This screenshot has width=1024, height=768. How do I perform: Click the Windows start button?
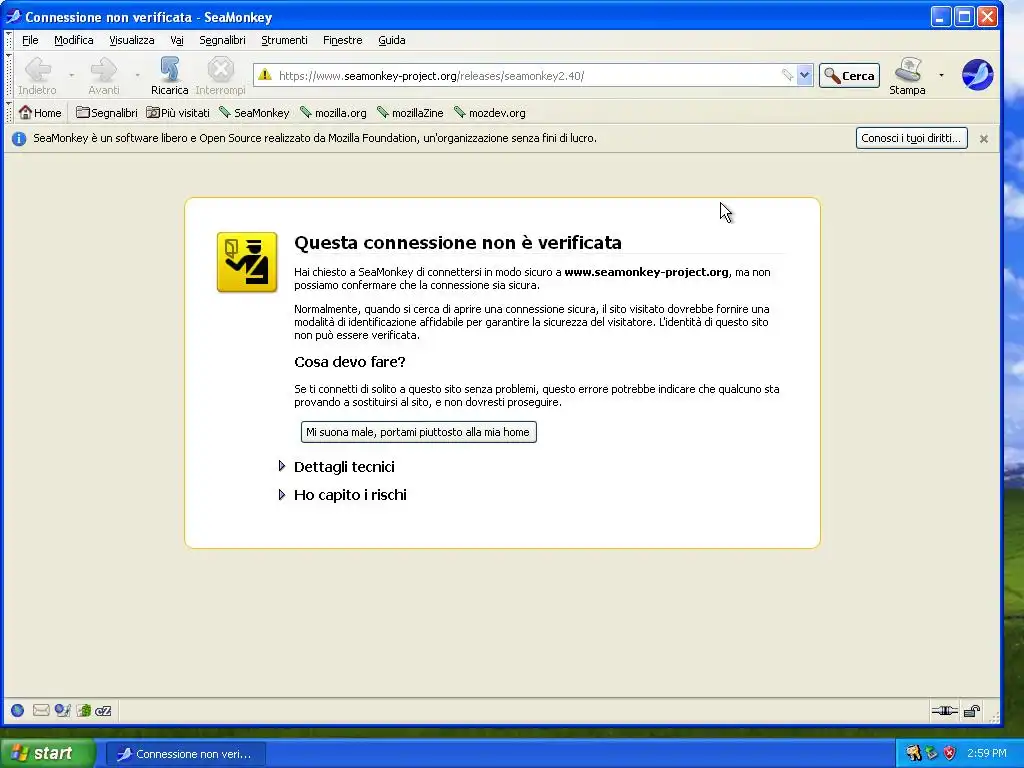pos(46,753)
